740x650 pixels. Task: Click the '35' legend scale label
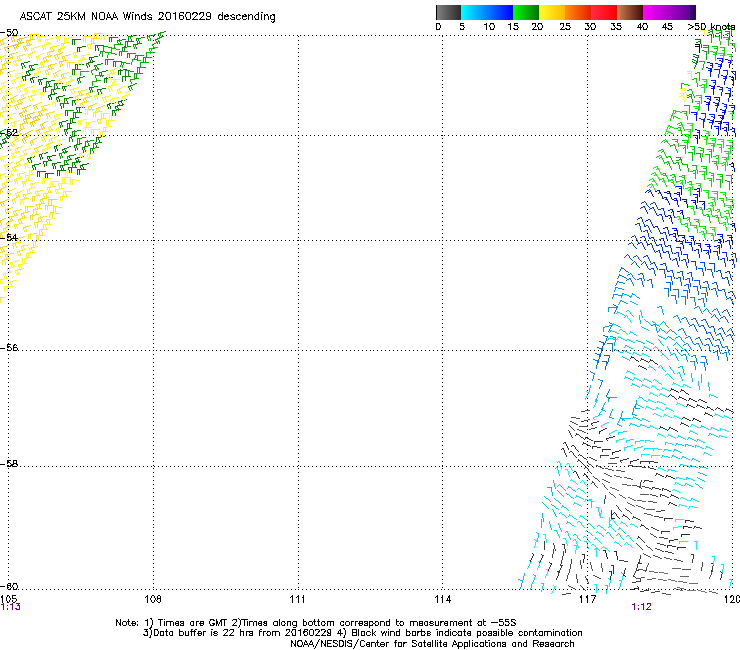(x=616, y=27)
